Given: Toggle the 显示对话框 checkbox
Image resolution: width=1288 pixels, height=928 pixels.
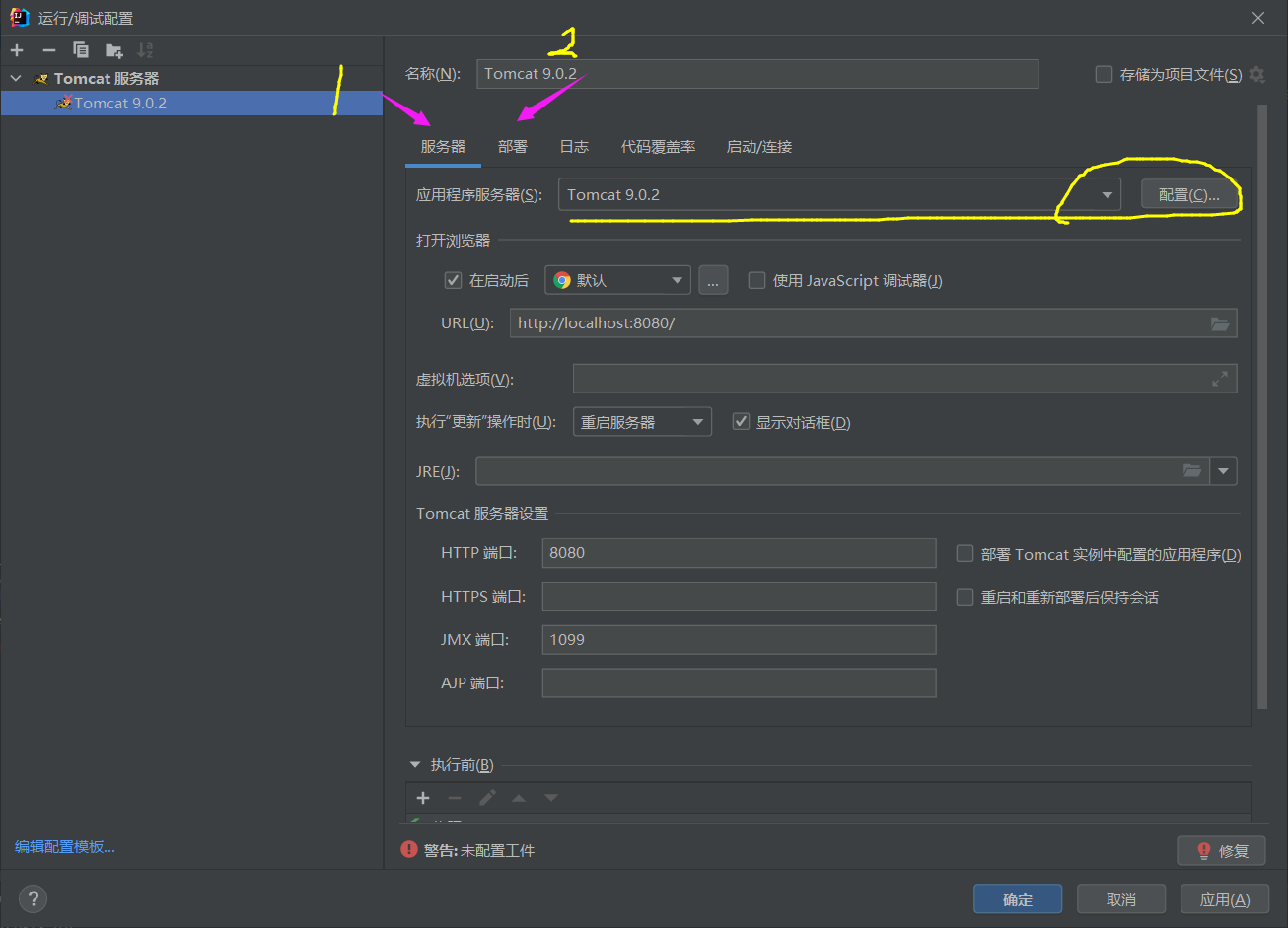Looking at the screenshot, I should 741,422.
